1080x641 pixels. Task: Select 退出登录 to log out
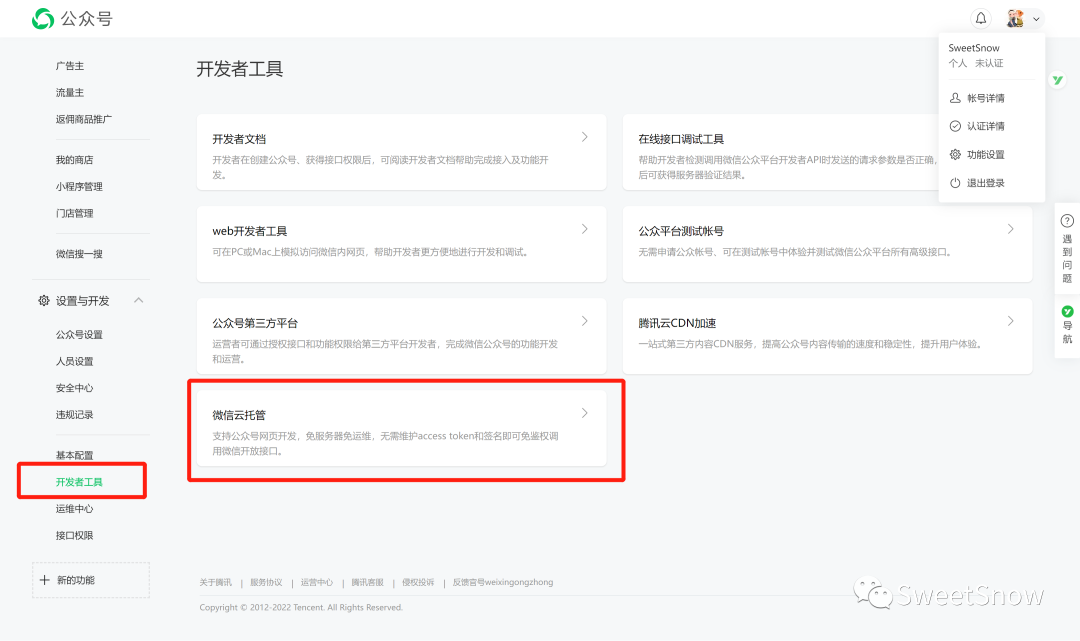[x=986, y=183]
